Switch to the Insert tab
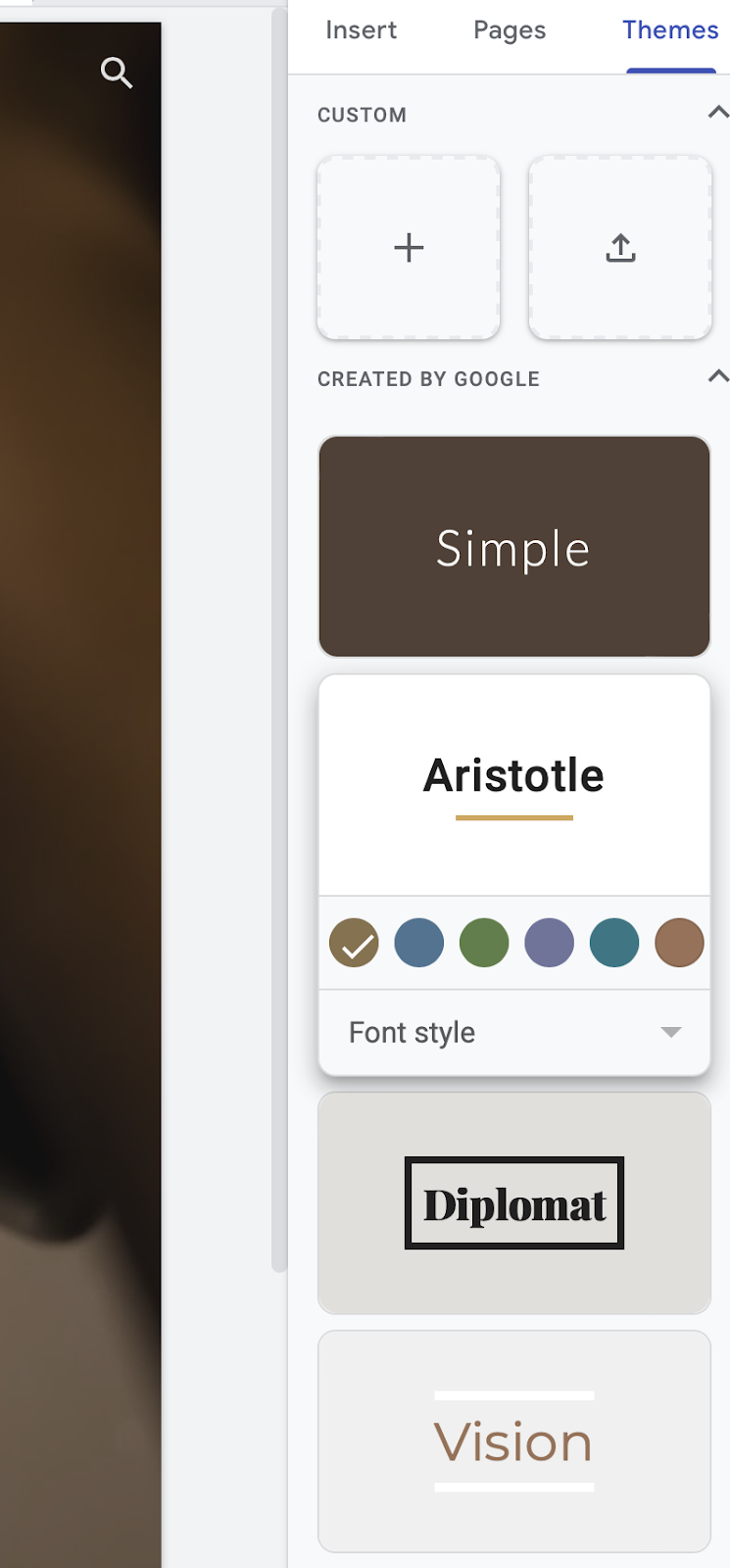Screen dimensions: 730x1568 point(361,30)
